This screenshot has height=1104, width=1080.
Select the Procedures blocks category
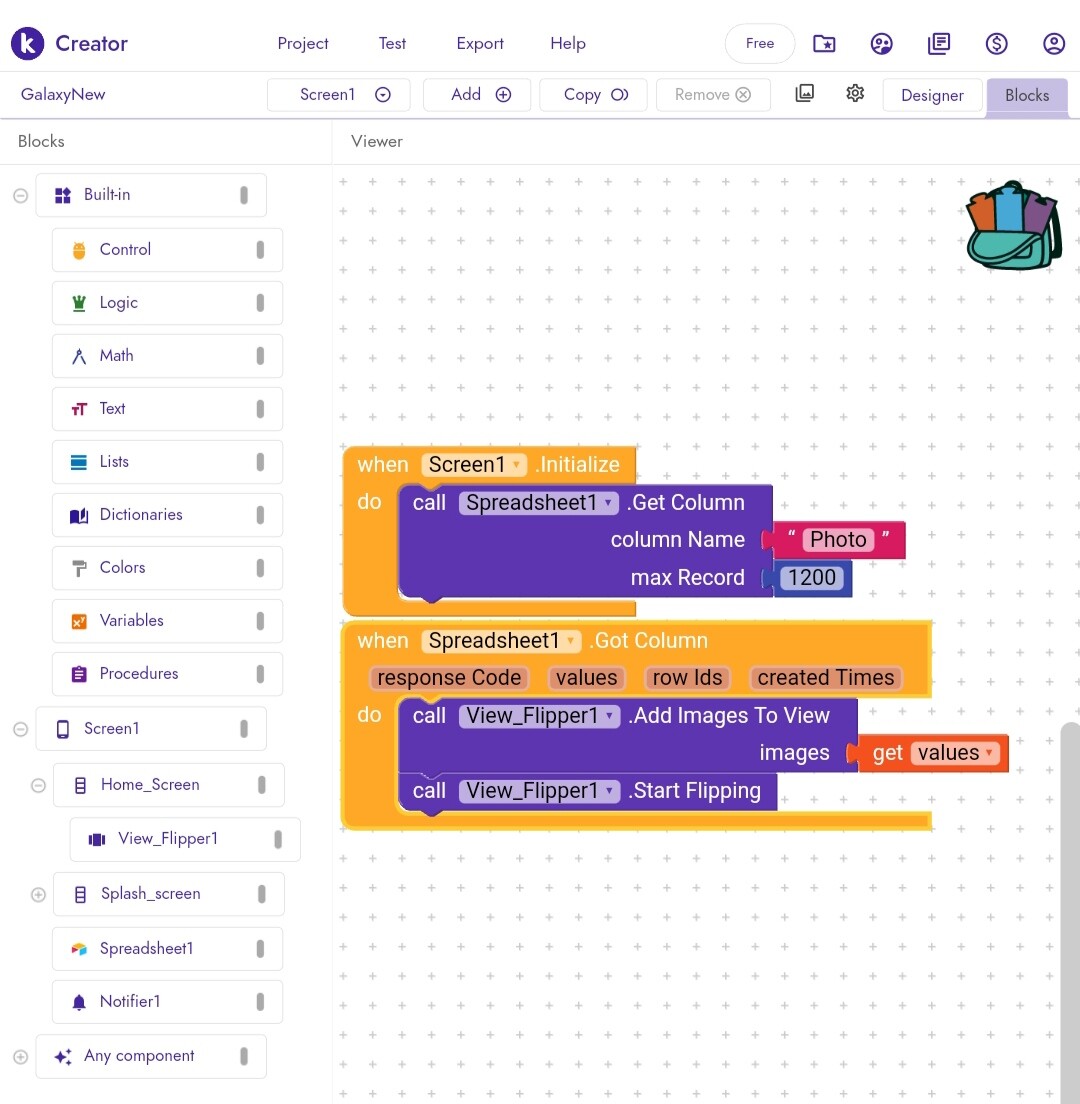click(168, 674)
